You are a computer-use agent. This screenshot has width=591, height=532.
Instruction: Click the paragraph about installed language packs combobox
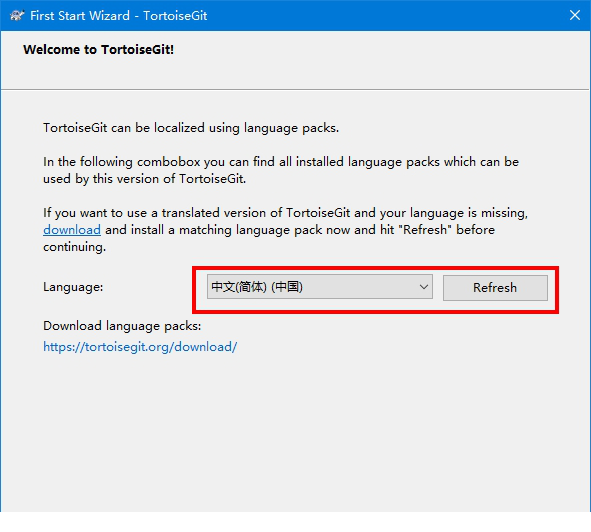(x=281, y=170)
